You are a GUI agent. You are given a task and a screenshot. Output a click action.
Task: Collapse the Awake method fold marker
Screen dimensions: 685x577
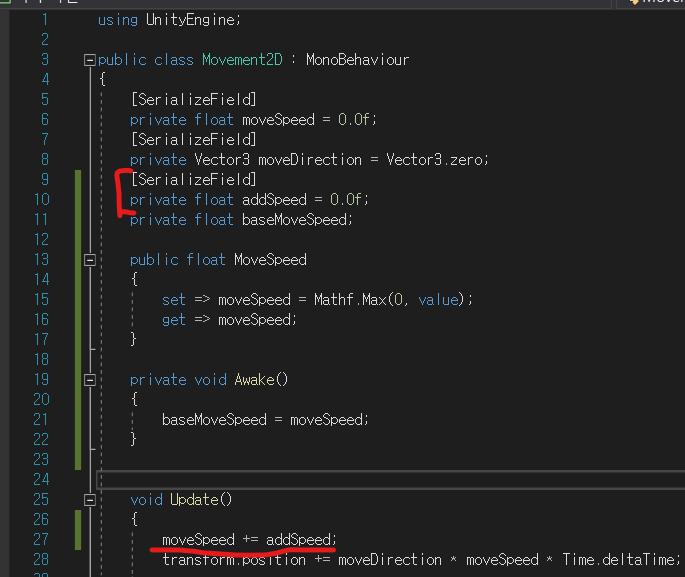pyautogui.click(x=90, y=380)
